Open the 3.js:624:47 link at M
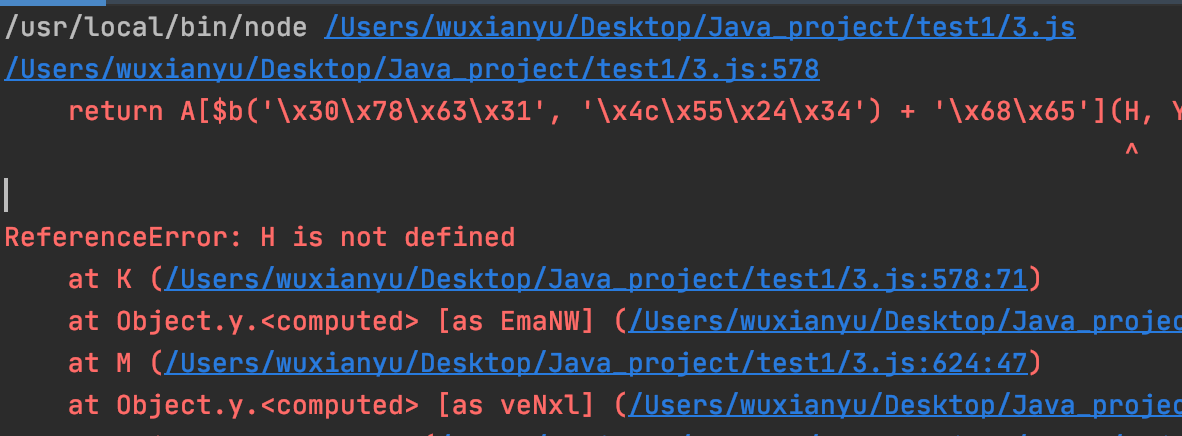1182x436 pixels. (596, 364)
